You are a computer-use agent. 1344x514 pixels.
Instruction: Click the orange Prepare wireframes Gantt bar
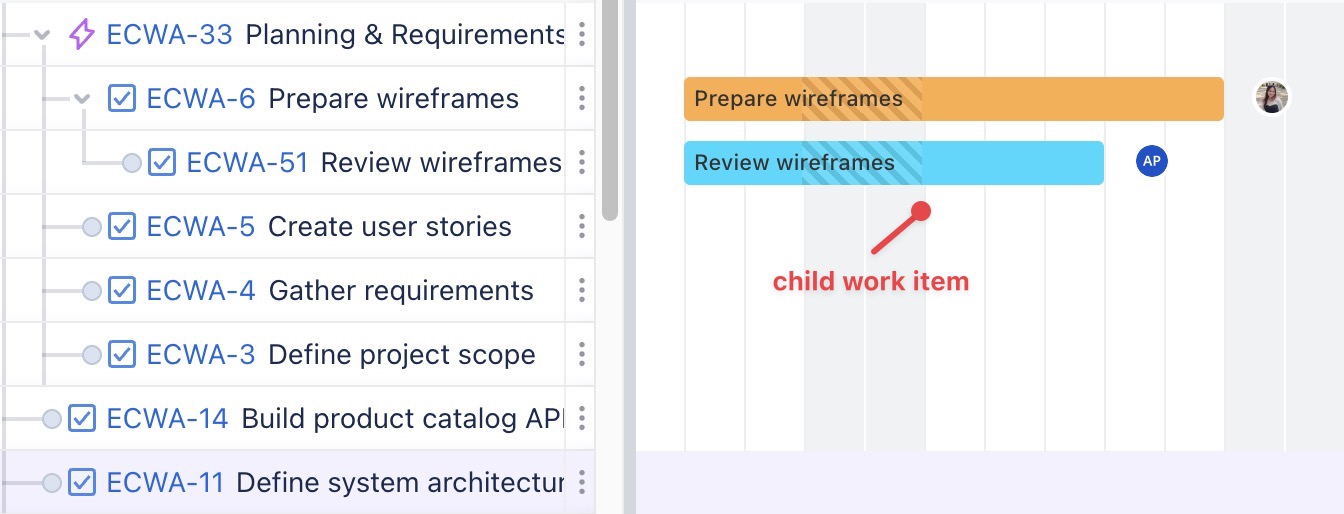pyautogui.click(x=1050, y=99)
